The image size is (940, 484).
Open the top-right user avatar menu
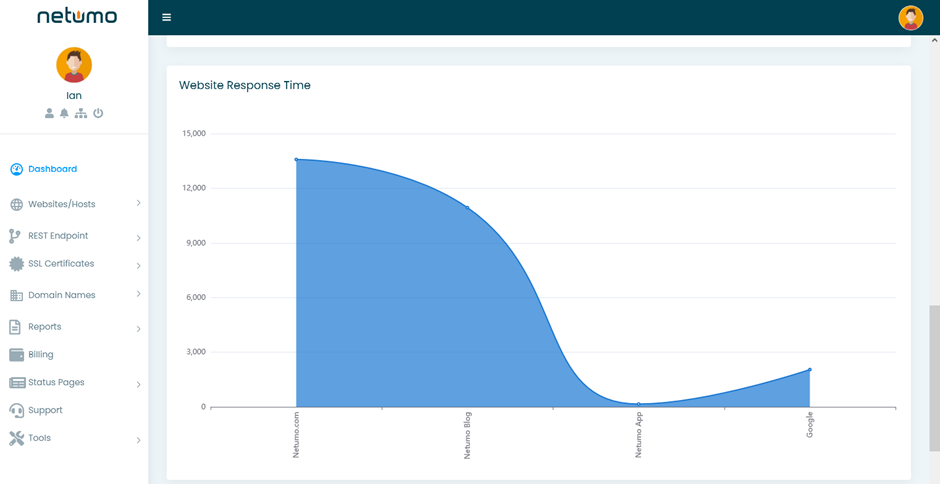911,17
